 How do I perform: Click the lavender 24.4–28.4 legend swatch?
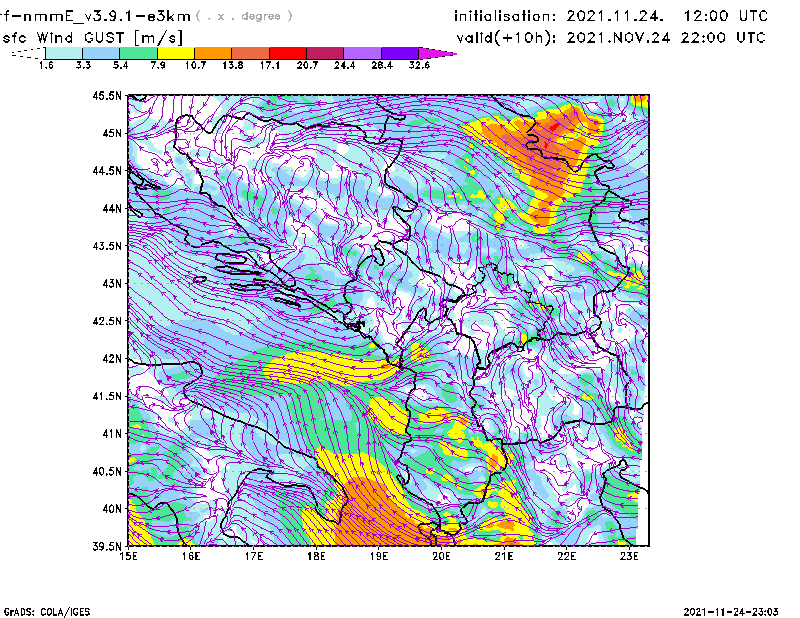pyautogui.click(x=363, y=53)
